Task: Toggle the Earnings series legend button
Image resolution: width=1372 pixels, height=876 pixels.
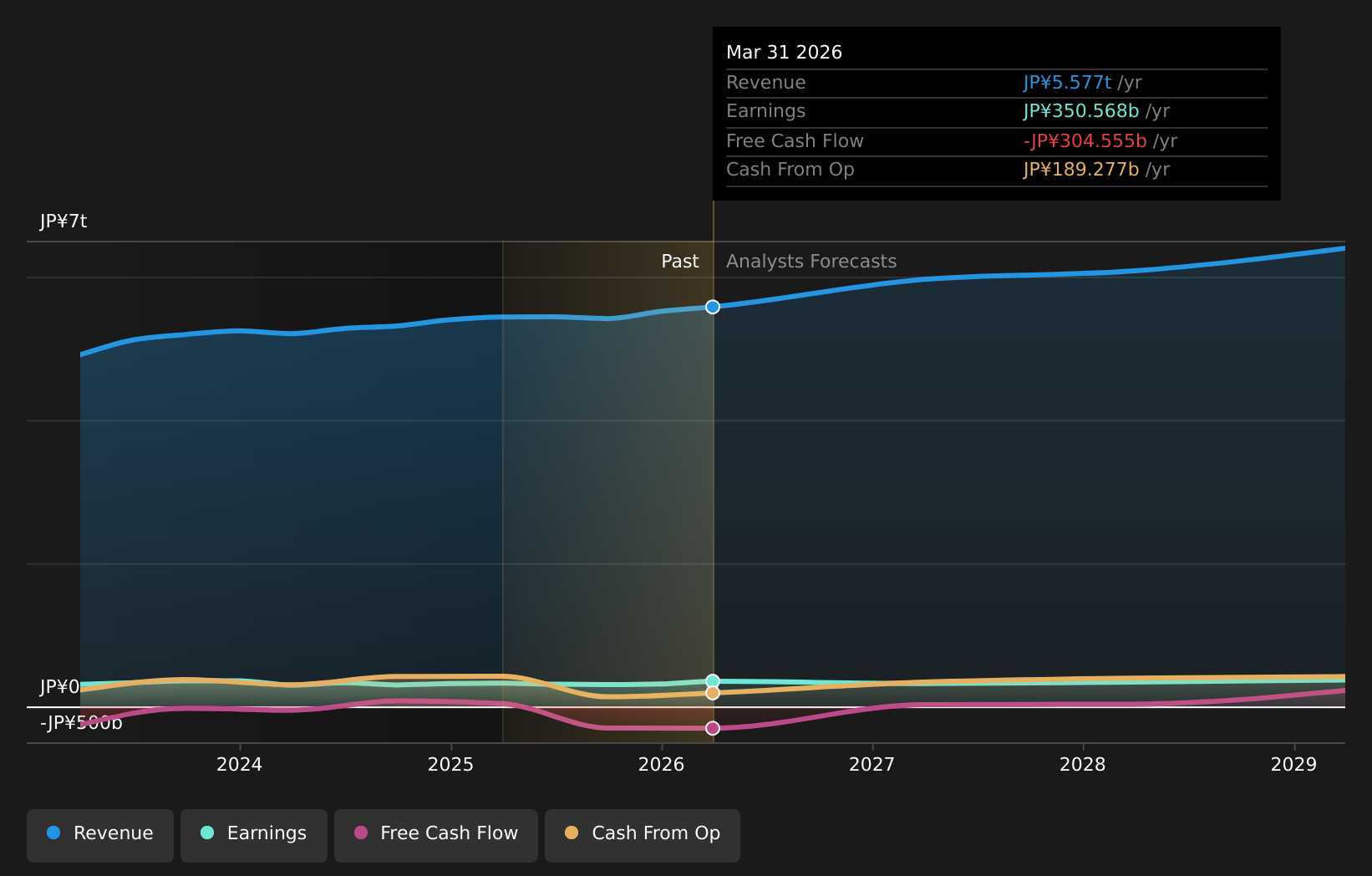Action: [x=254, y=835]
